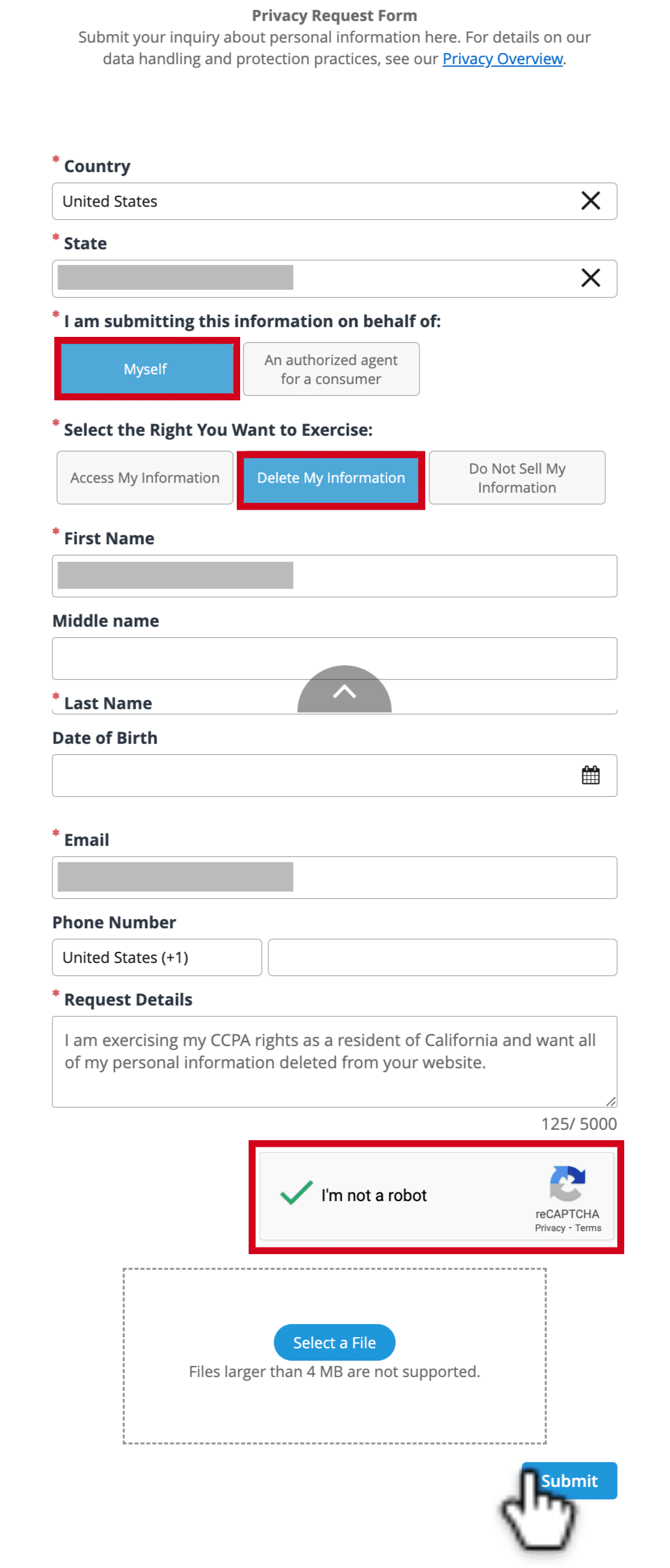The image size is (670, 1568).
Task: Select Delete My Information right
Action: (331, 479)
